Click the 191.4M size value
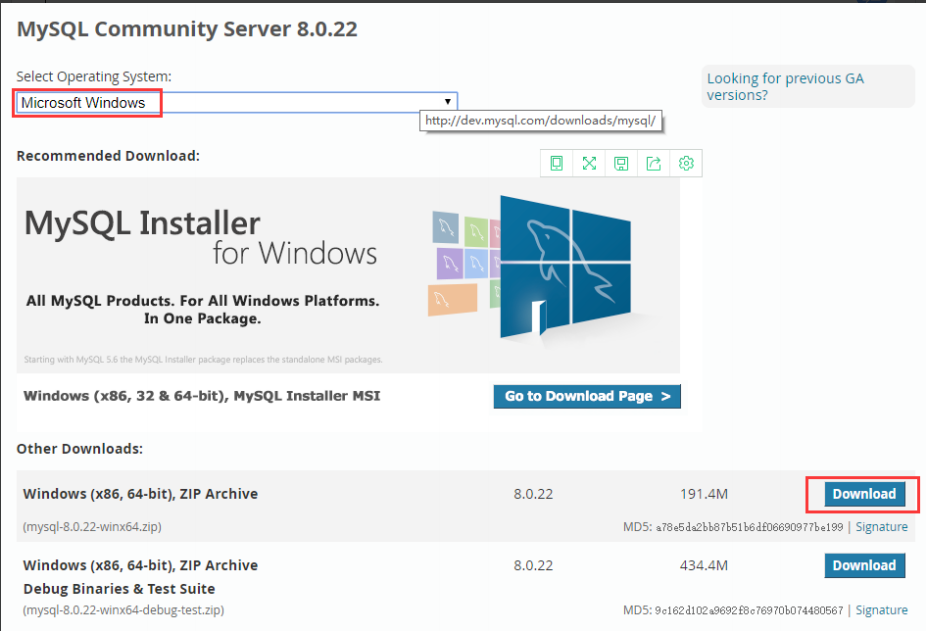The width and height of the screenshot is (926, 631). click(x=704, y=494)
